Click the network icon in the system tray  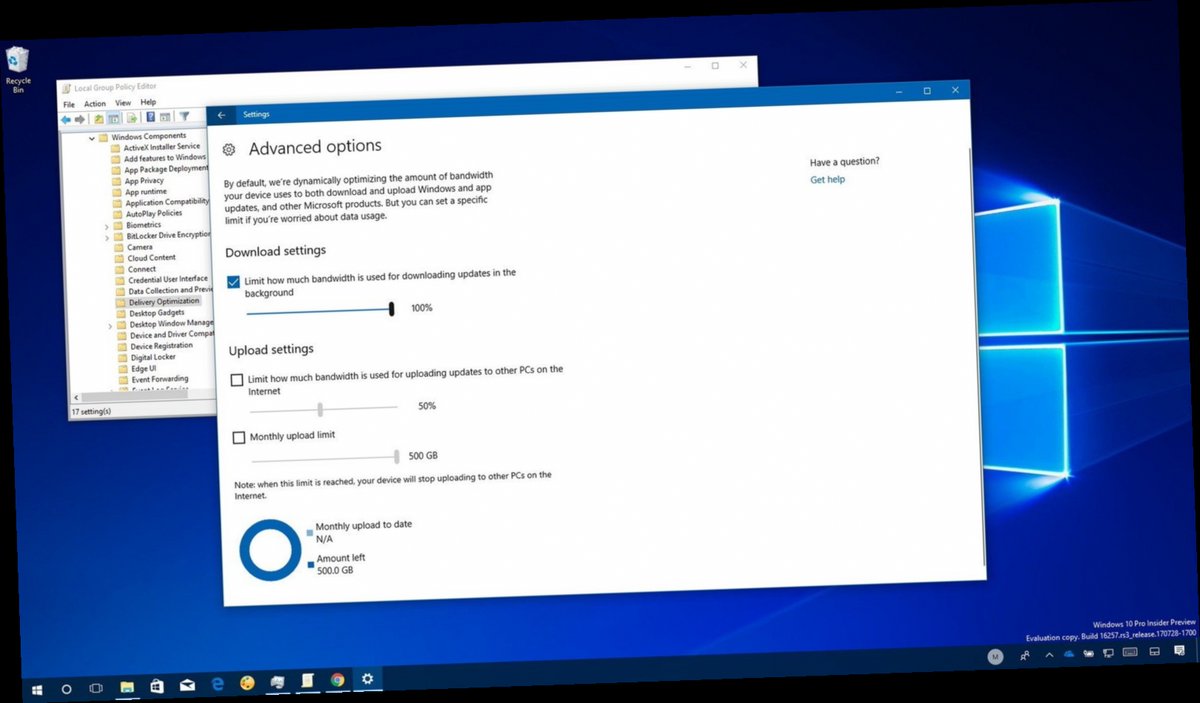pos(1108,653)
